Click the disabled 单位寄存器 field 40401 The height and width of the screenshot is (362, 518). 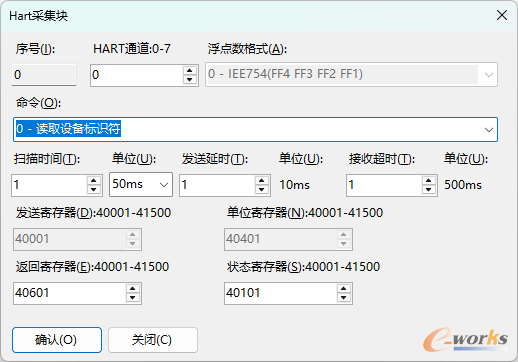click(288, 239)
